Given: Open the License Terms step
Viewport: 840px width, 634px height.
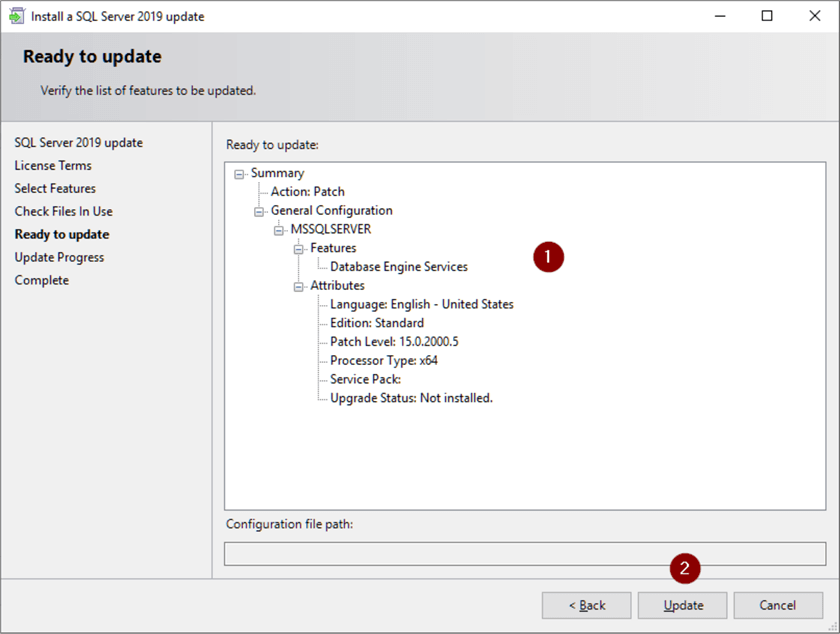Looking at the screenshot, I should pyautogui.click(x=53, y=166).
